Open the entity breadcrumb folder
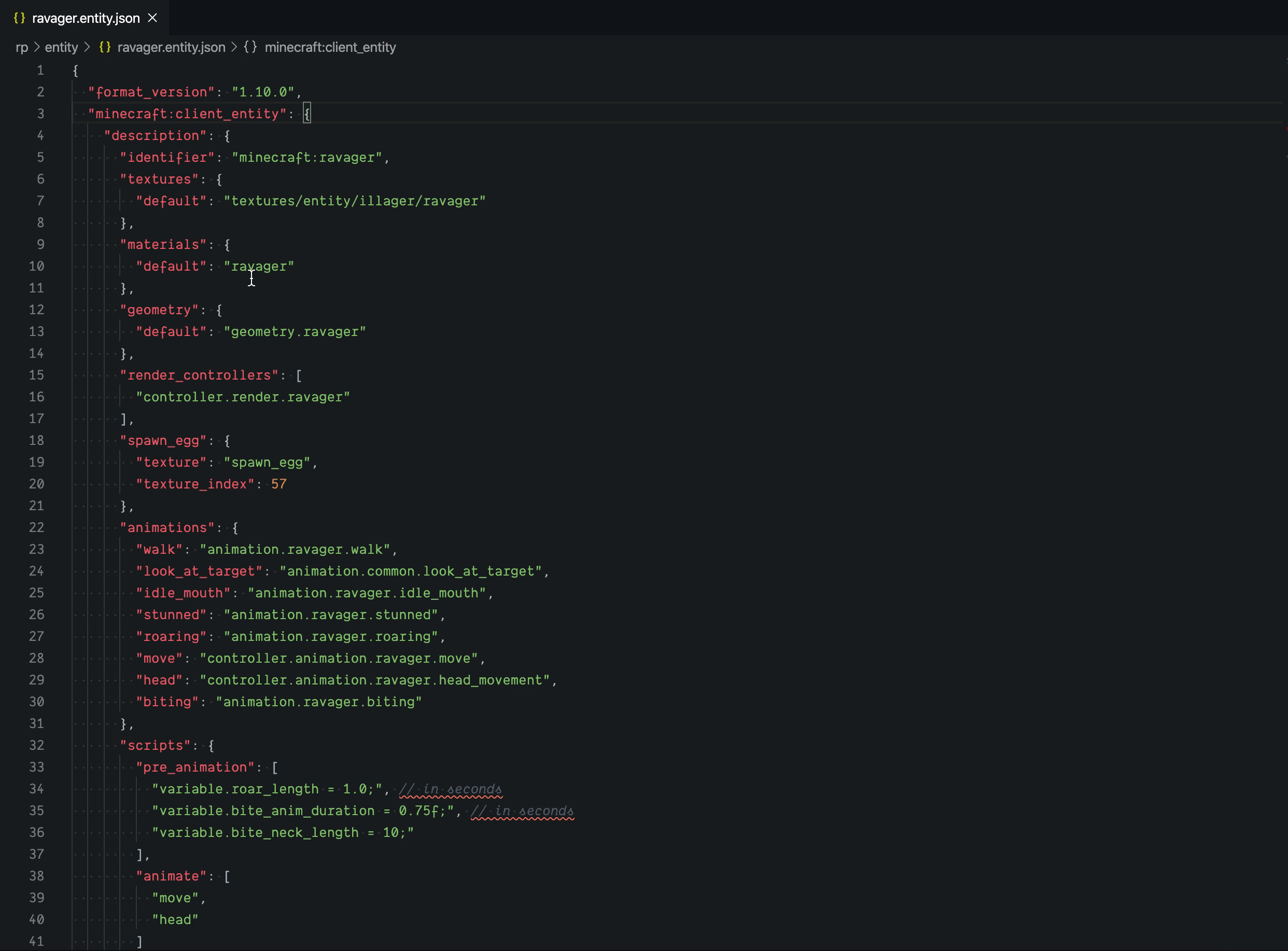This screenshot has width=1288, height=951. [61, 47]
